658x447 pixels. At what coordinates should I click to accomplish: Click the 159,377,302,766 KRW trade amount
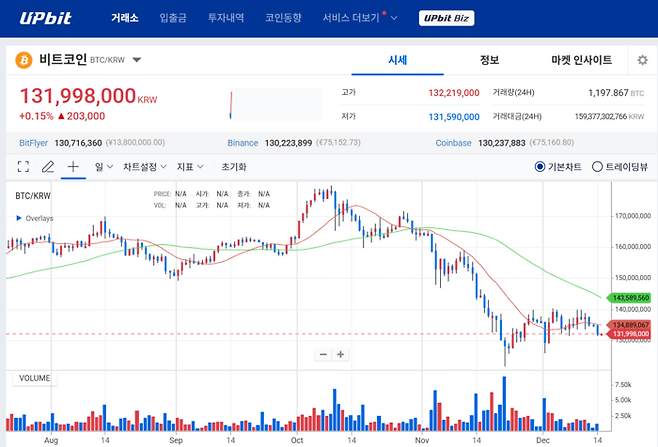(x=609, y=117)
